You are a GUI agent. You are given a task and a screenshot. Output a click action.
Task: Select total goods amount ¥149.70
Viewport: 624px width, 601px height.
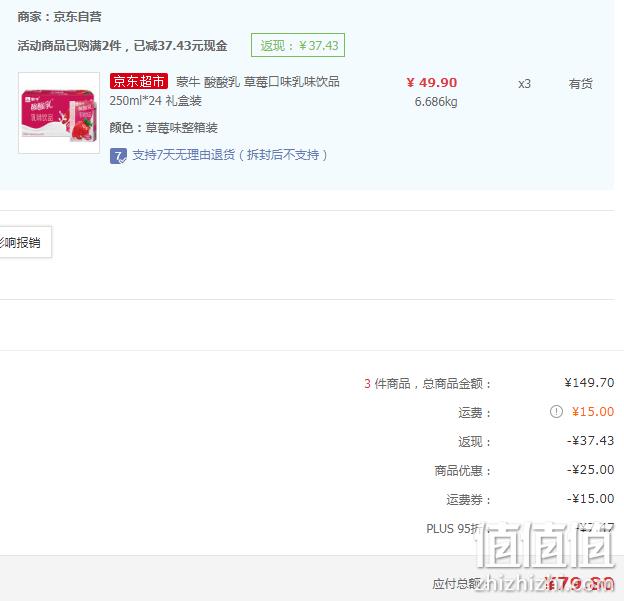click(589, 382)
